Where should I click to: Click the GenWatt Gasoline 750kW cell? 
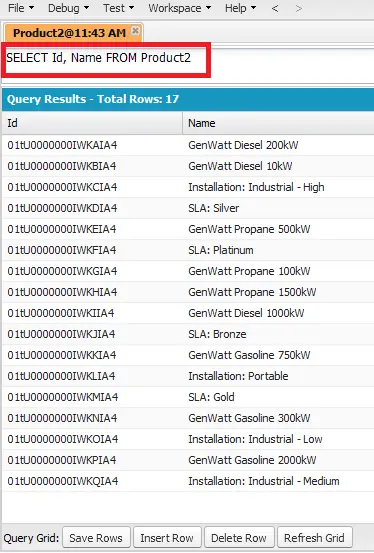pyautogui.click(x=278, y=355)
